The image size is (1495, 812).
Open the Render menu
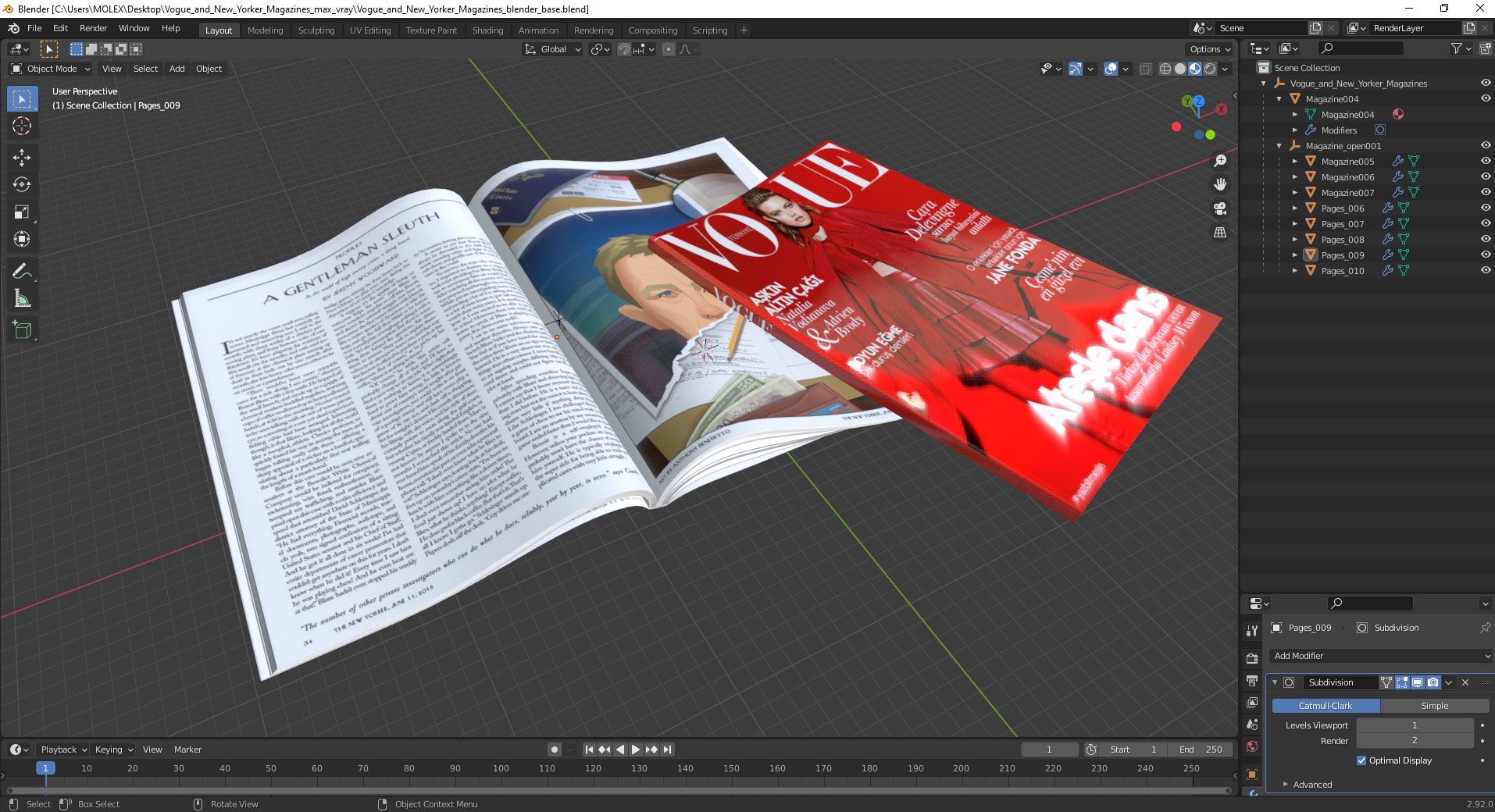[93, 28]
